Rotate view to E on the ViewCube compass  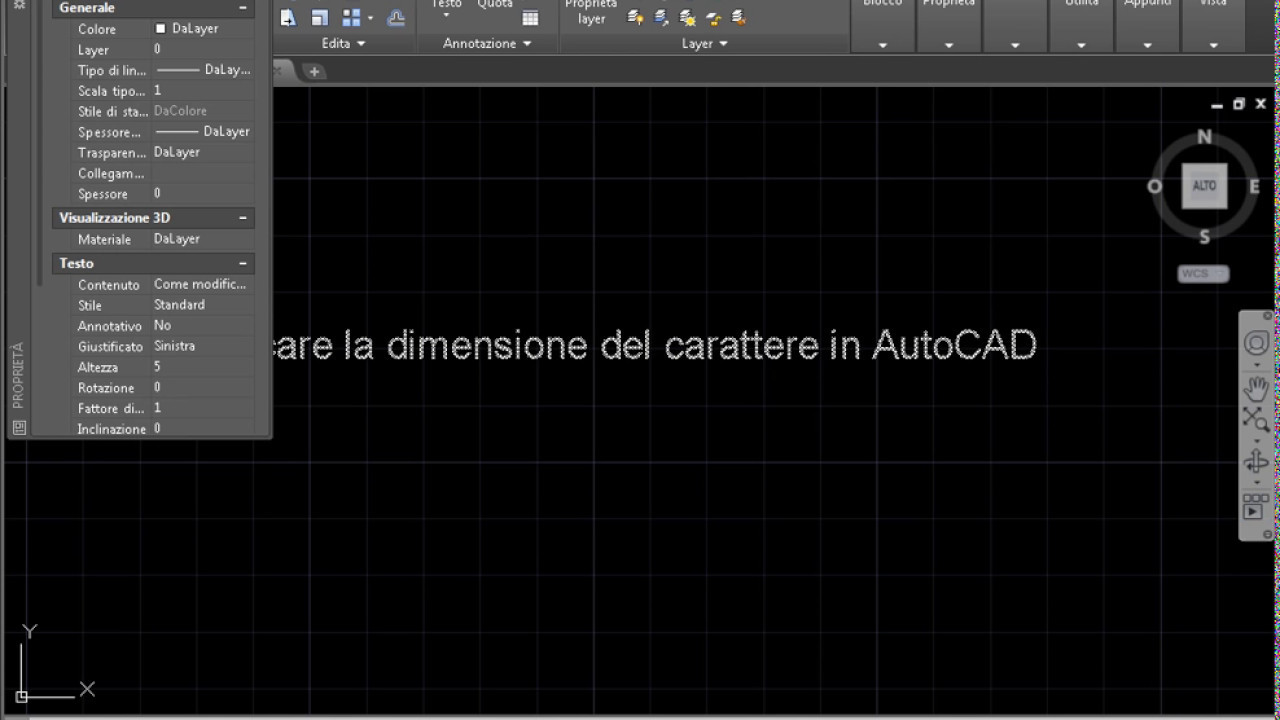pos(1254,186)
